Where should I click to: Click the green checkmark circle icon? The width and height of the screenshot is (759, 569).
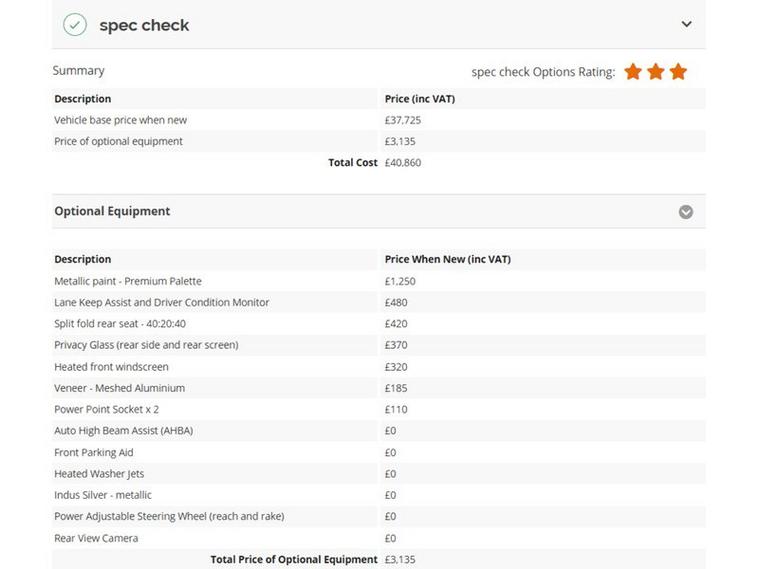75,25
